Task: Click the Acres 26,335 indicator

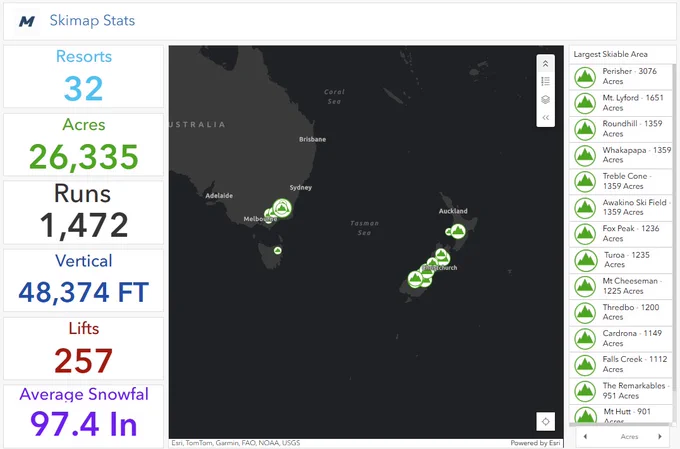Action: 84,144
